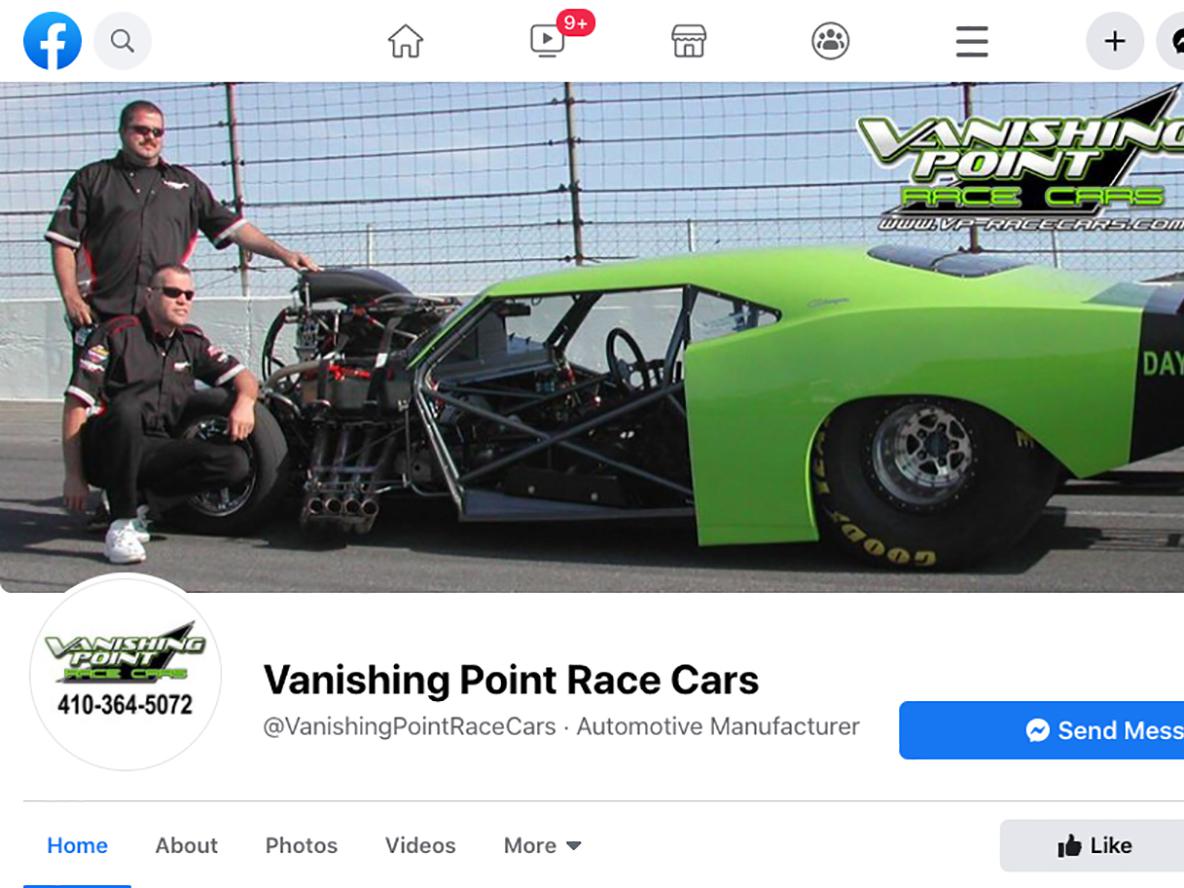Like the Vanishing Point Race Cars page
The image size is (1184, 888).
click(1092, 846)
